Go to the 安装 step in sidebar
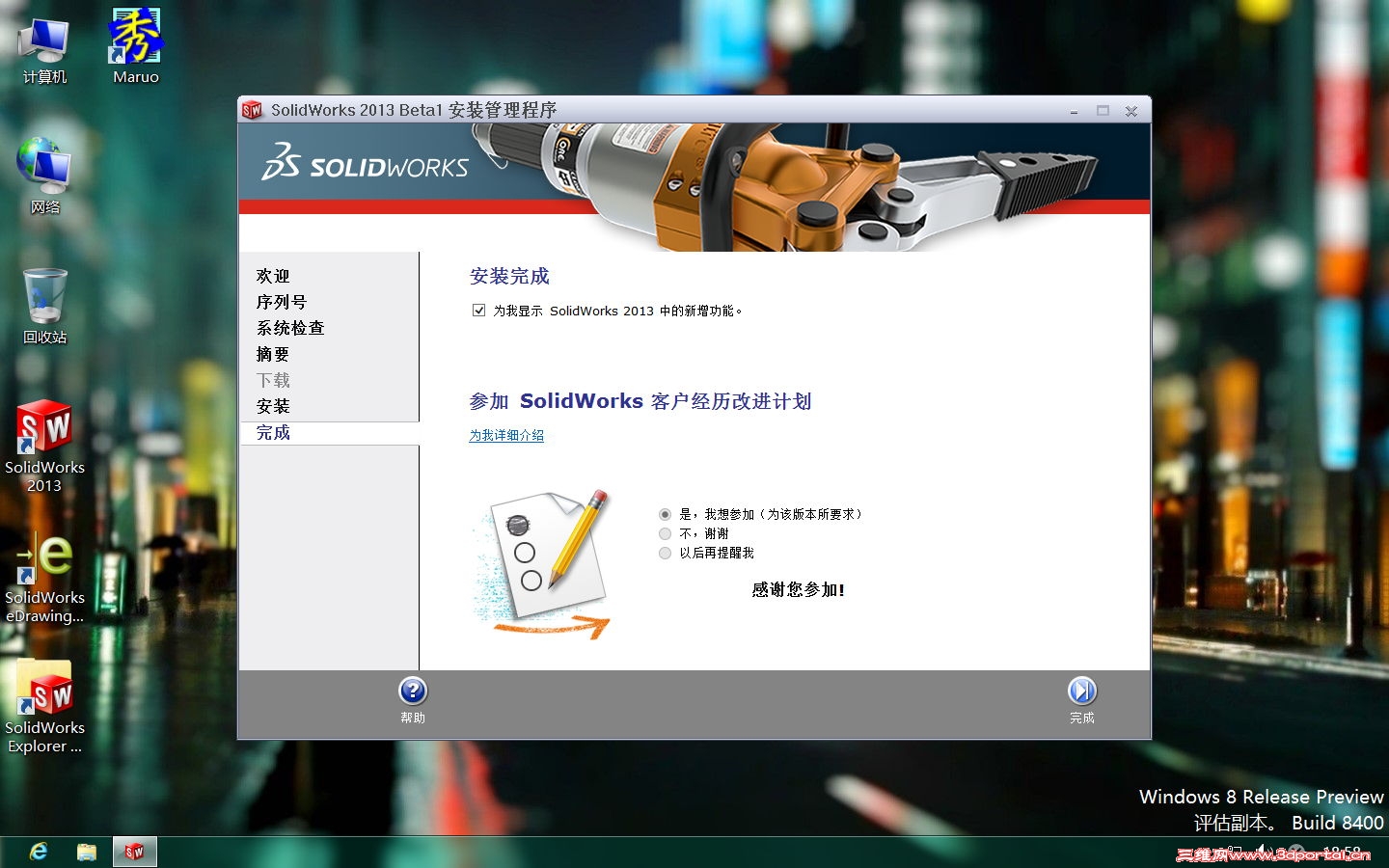The height and width of the screenshot is (868, 1389). pyautogui.click(x=273, y=406)
